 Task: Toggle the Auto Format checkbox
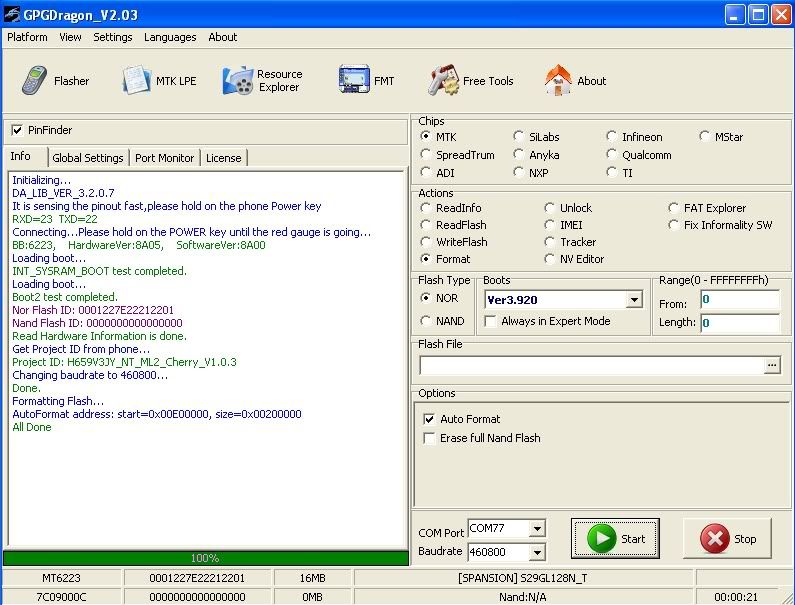429,419
